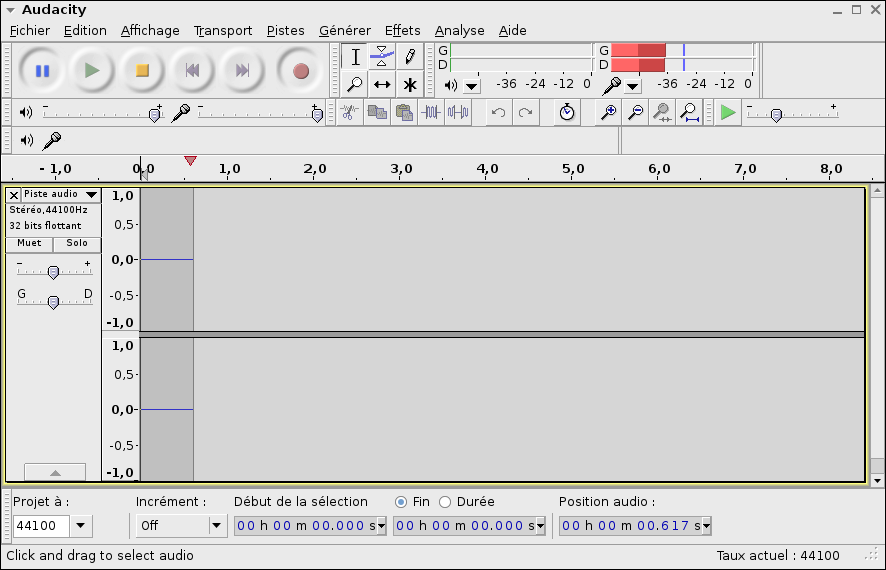
Task: Click the Cut scissors icon
Action: 350,112
